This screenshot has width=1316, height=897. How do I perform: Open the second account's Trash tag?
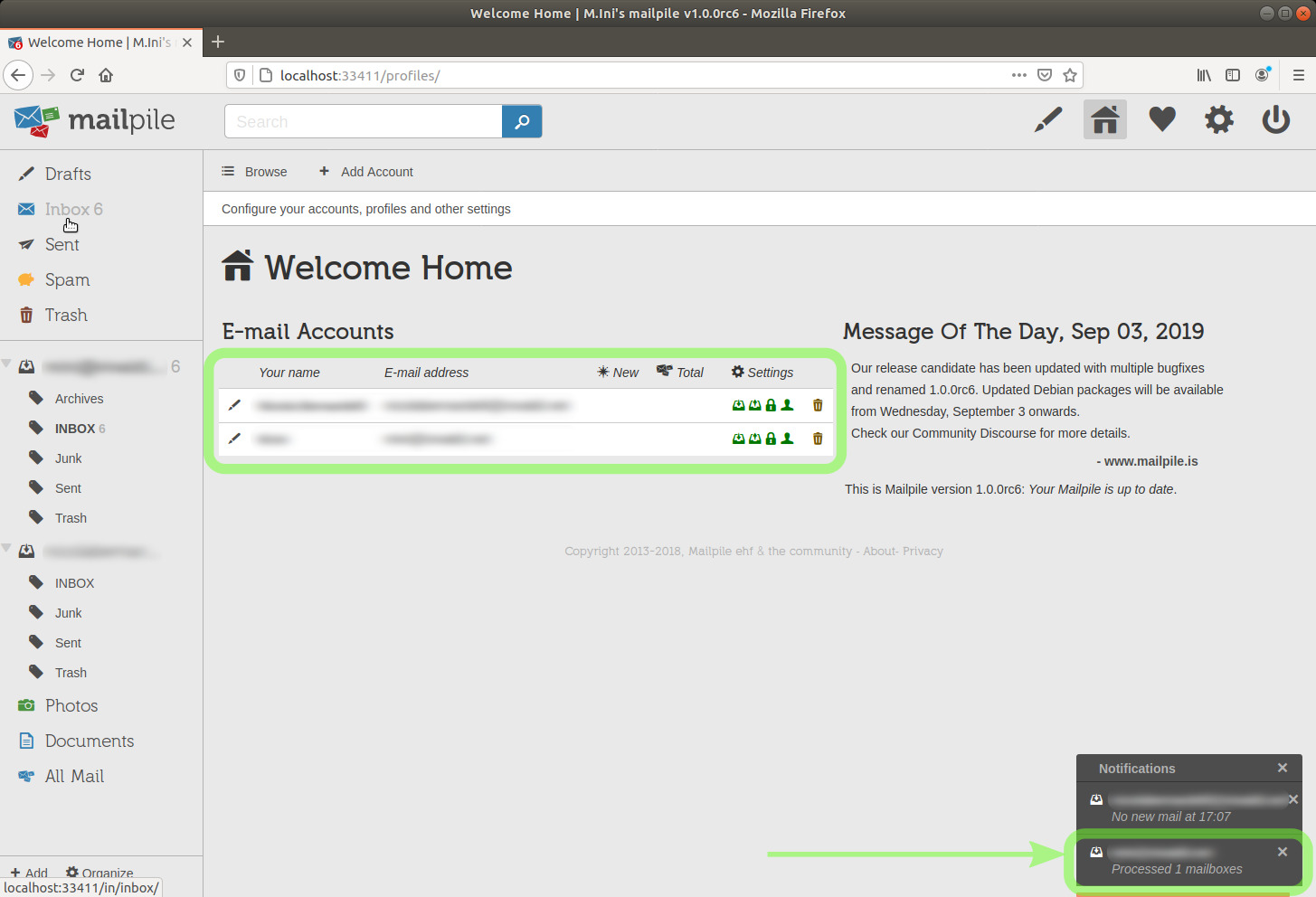pyautogui.click(x=71, y=673)
